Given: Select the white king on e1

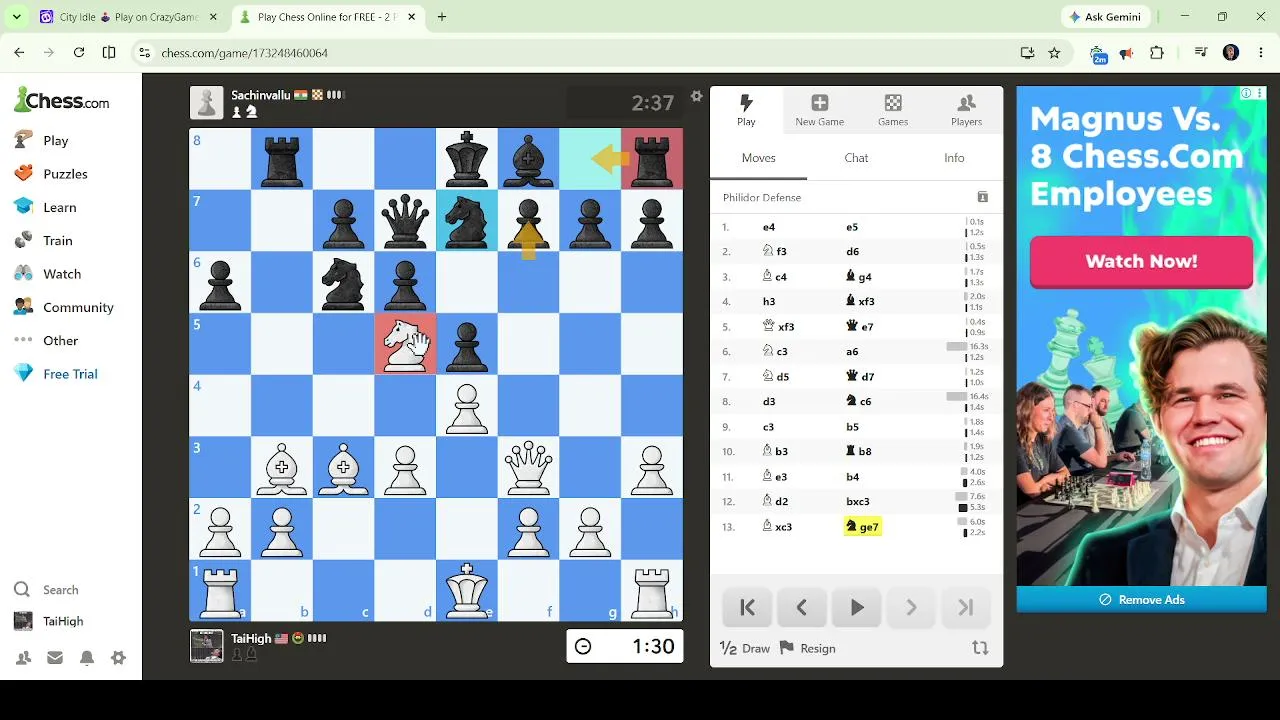Looking at the screenshot, I should click(467, 590).
